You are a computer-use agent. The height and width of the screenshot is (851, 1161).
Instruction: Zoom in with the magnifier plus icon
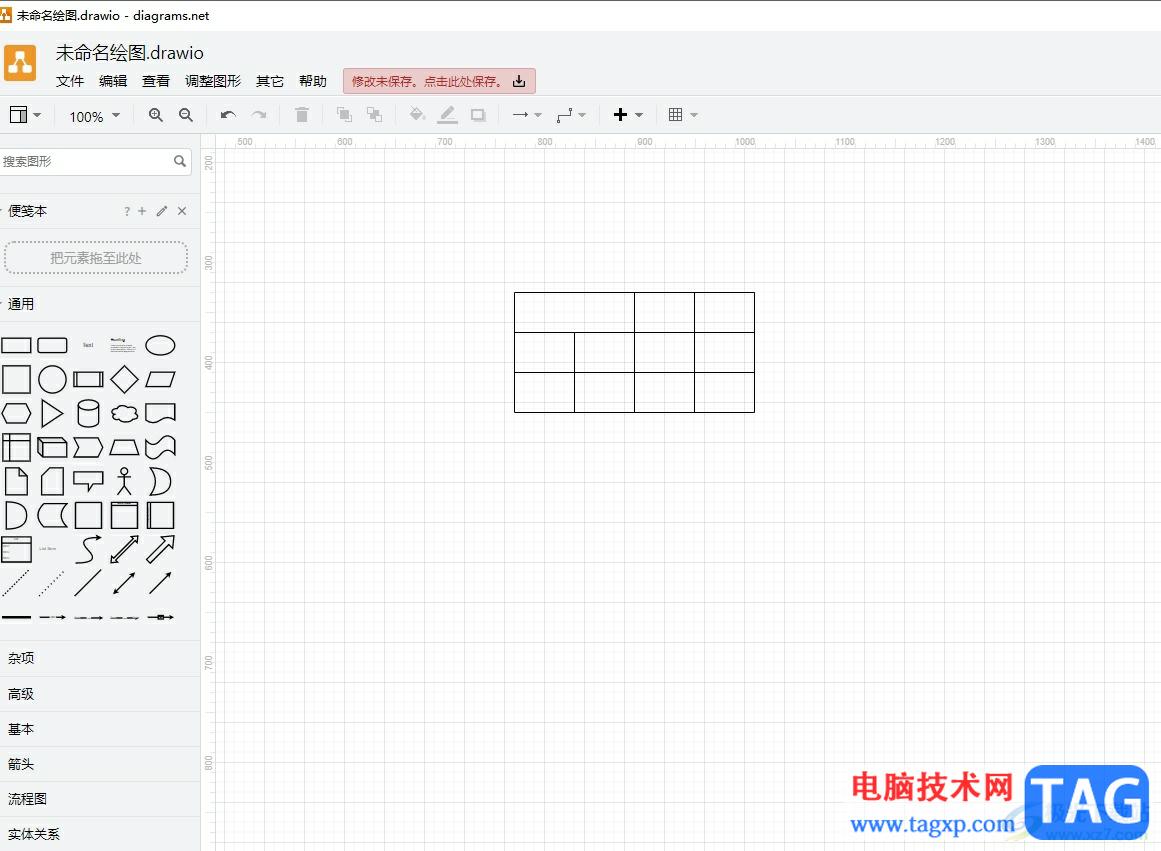(155, 115)
